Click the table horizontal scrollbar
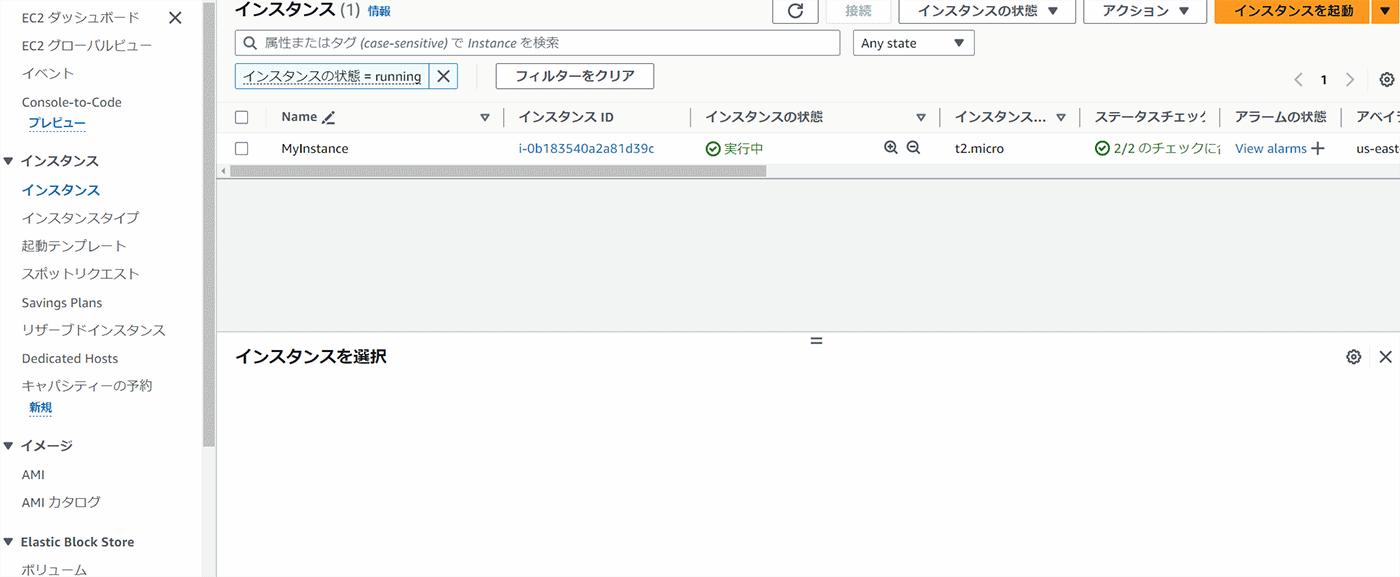 [x=498, y=171]
